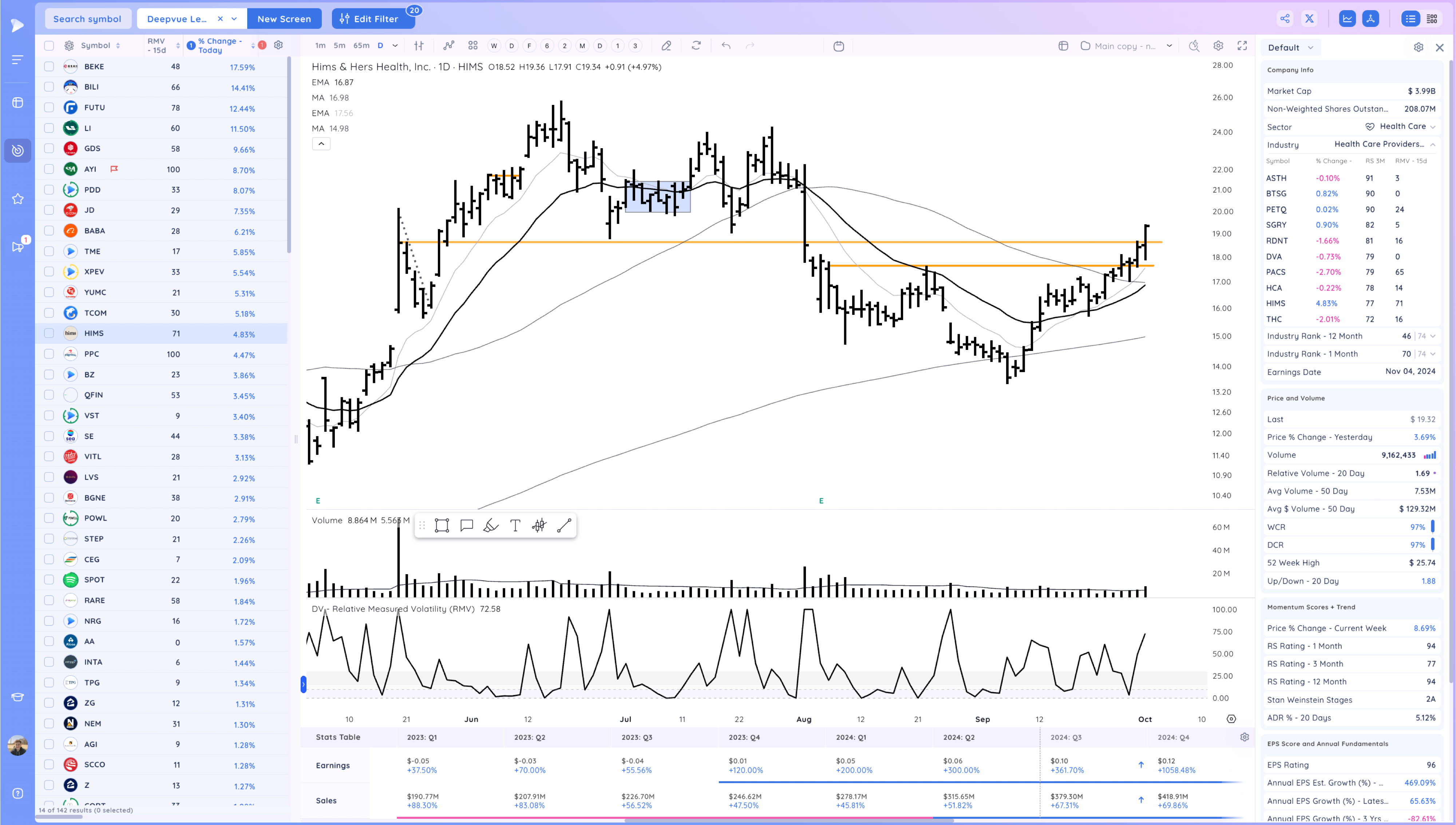Image resolution: width=1456 pixels, height=825 pixels.
Task: Open the watchlist star in sidebar
Action: click(x=17, y=199)
